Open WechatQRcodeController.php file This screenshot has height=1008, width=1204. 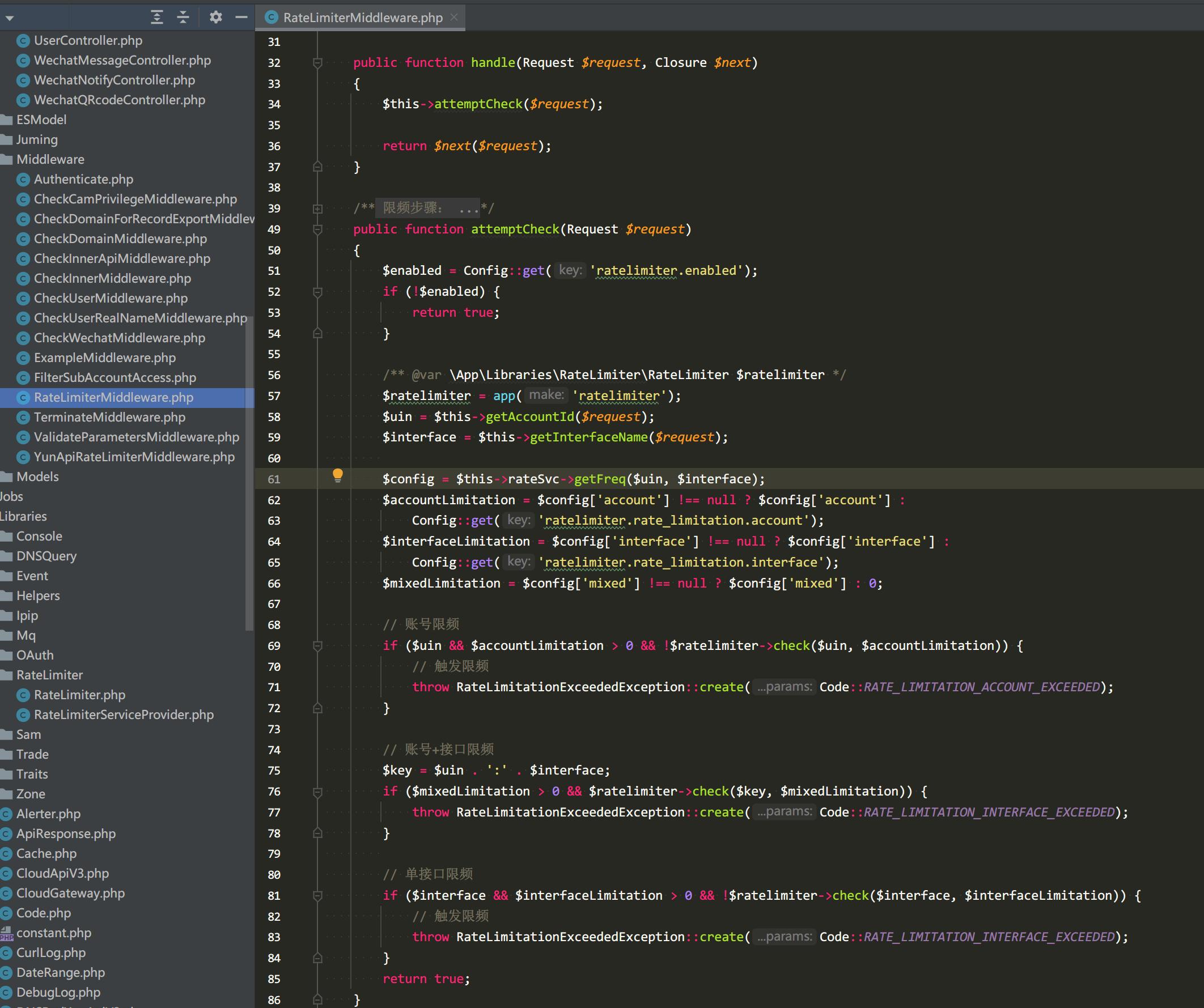119,100
